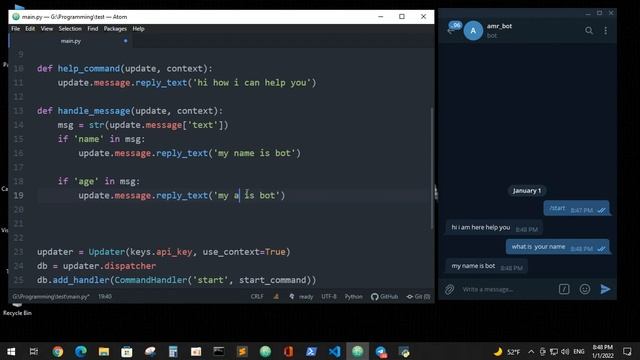Open Microsoft Store from the taskbar

point(127,351)
